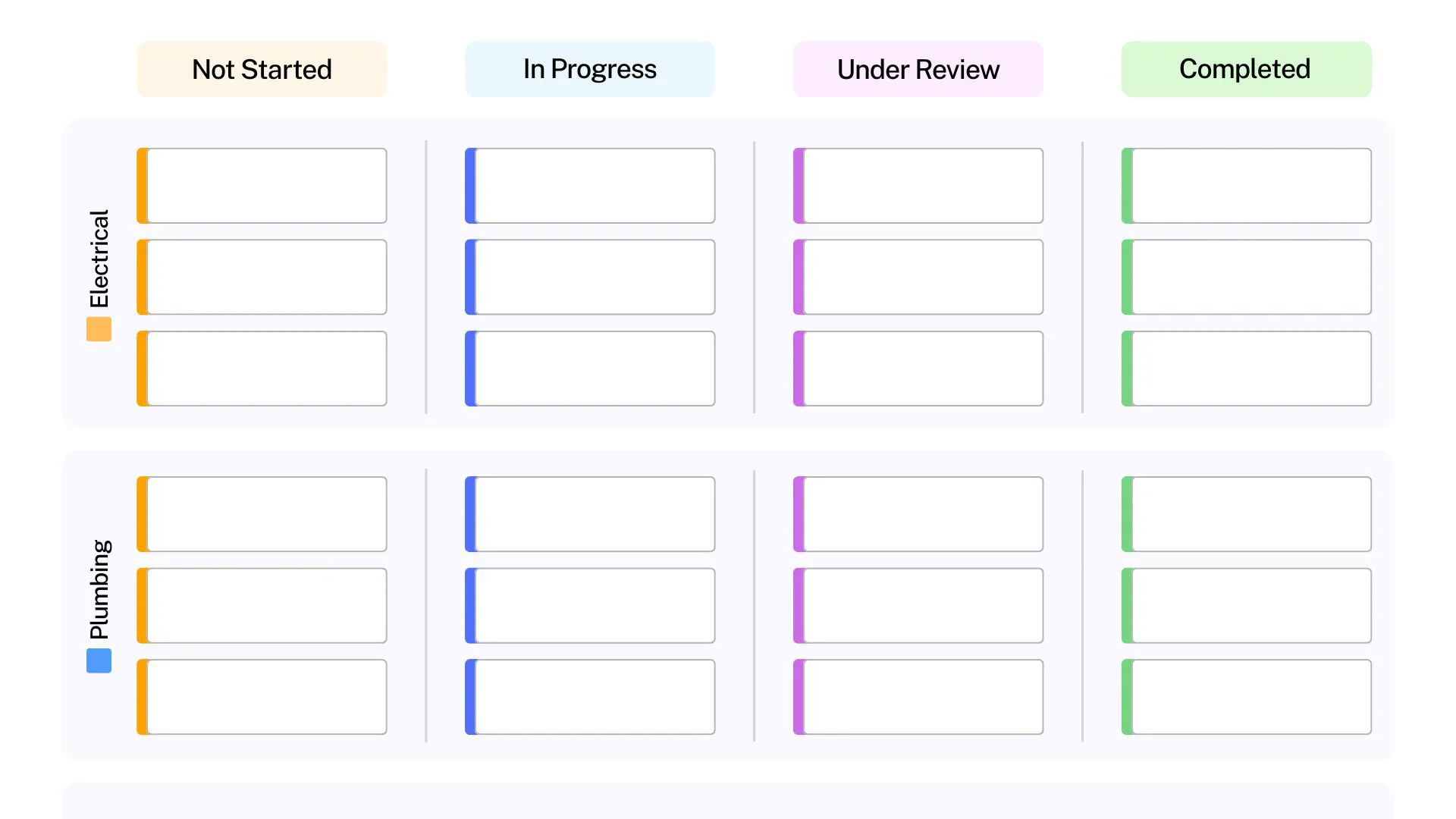Click first Plumbing Under Review card
The width and height of the screenshot is (1456, 819).
click(x=918, y=514)
